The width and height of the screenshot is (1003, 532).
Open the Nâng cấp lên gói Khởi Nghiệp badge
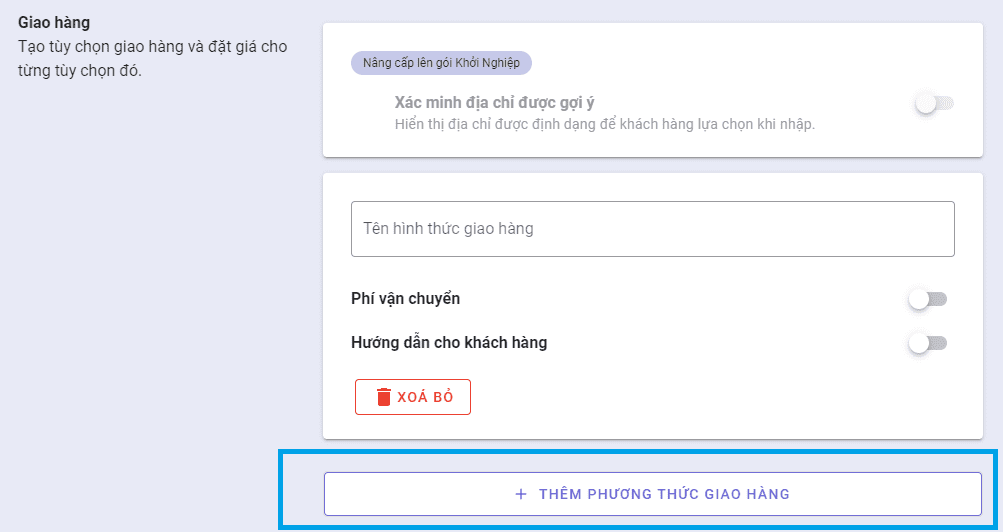click(x=441, y=63)
